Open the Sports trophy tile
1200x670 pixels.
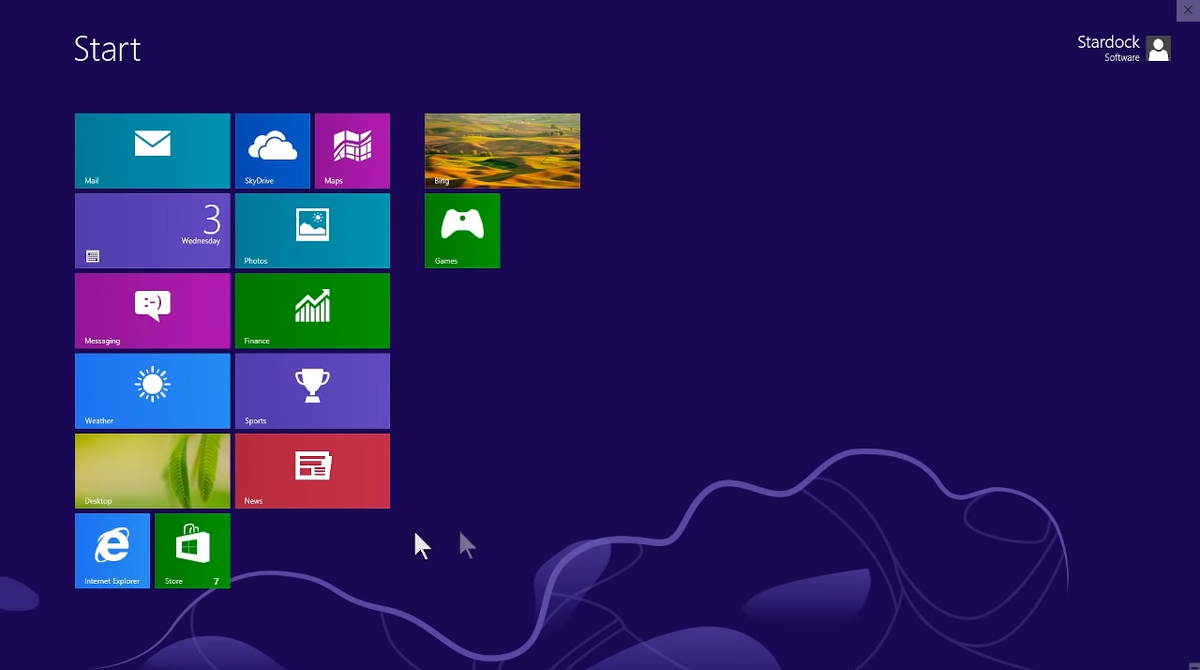click(x=312, y=390)
